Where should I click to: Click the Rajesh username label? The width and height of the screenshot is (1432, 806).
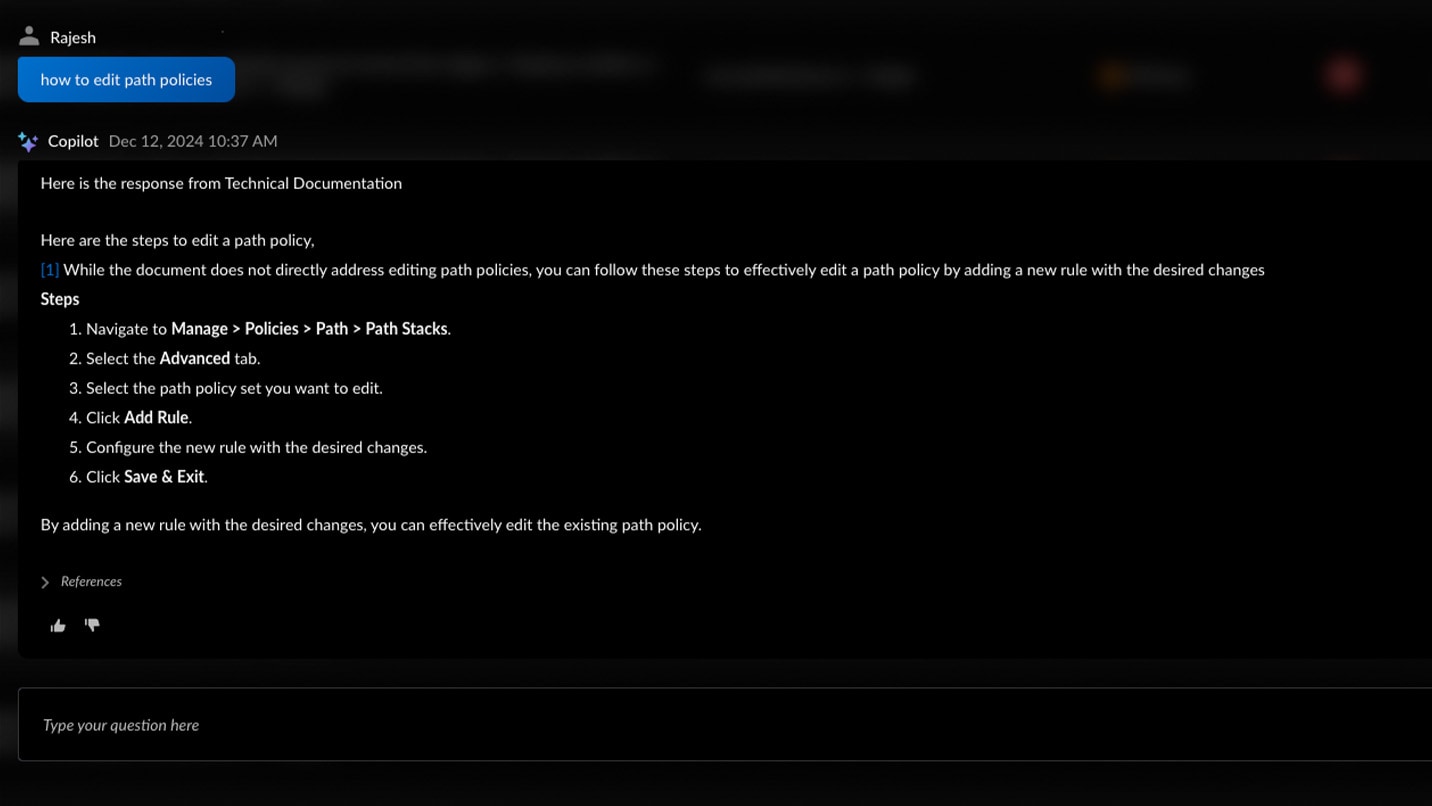[x=73, y=38]
